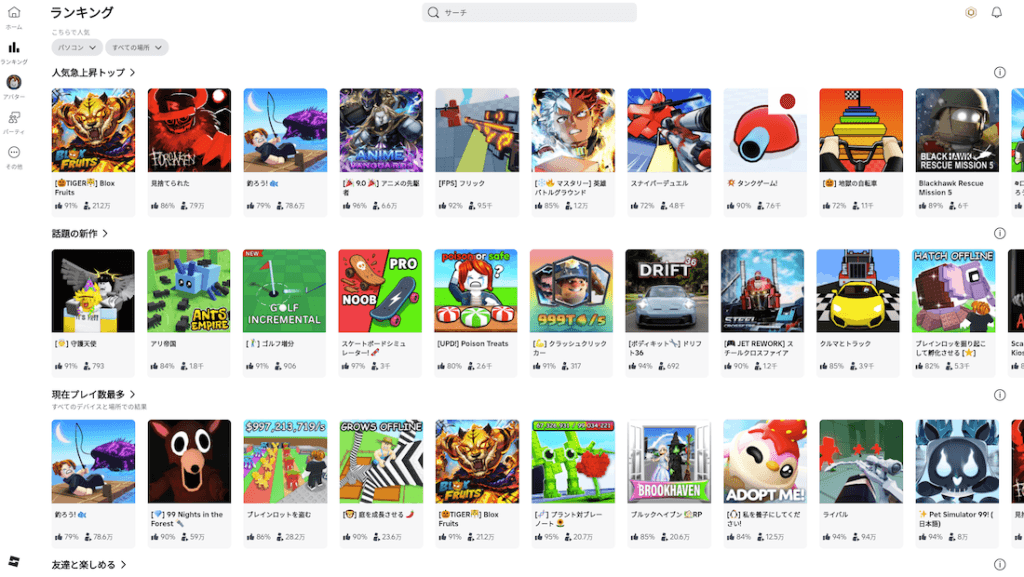Image resolution: width=1024 pixels, height=577 pixels.
Task: Open the notifications bell icon
Action: 997,12
